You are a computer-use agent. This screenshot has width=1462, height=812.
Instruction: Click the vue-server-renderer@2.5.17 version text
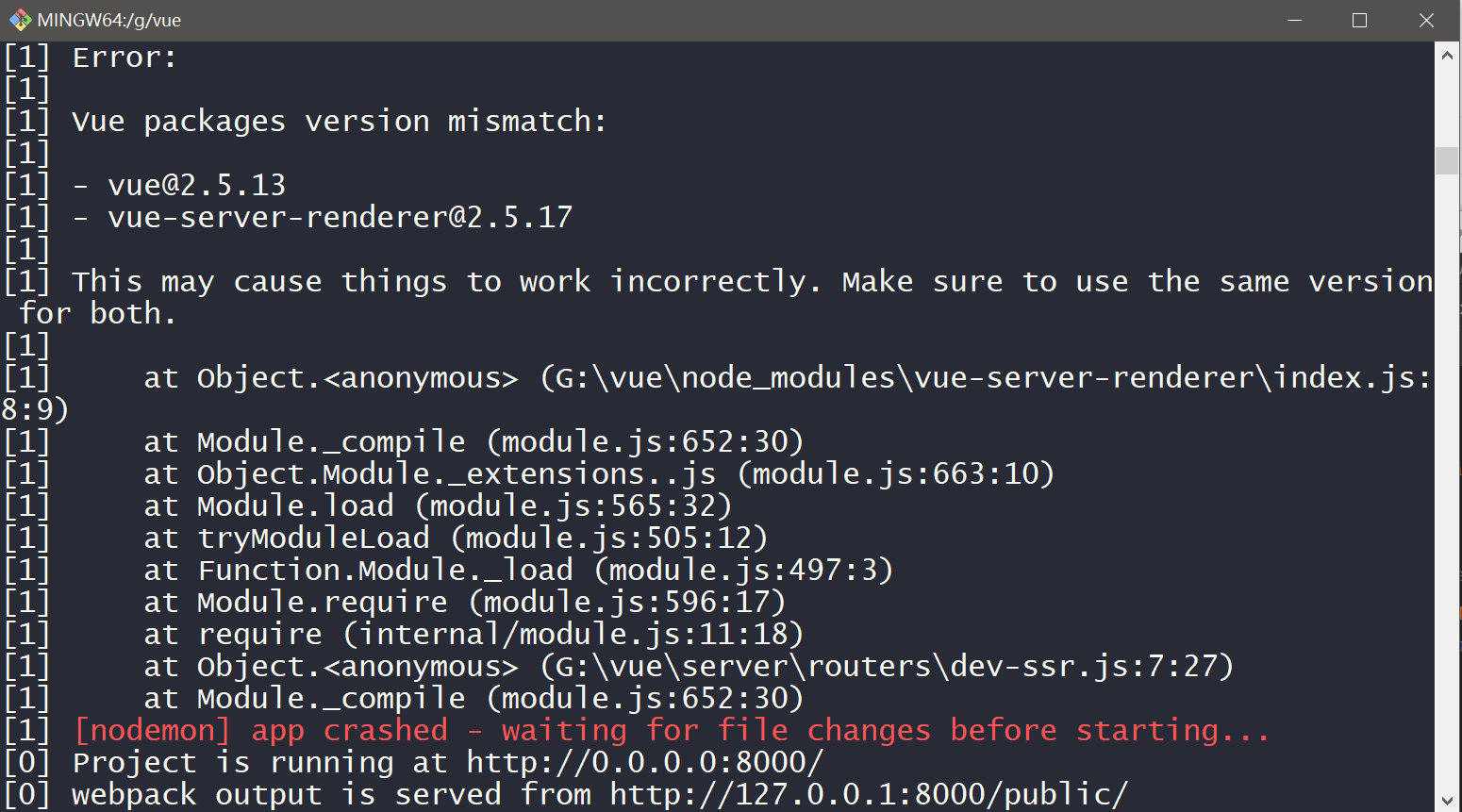[340, 217]
